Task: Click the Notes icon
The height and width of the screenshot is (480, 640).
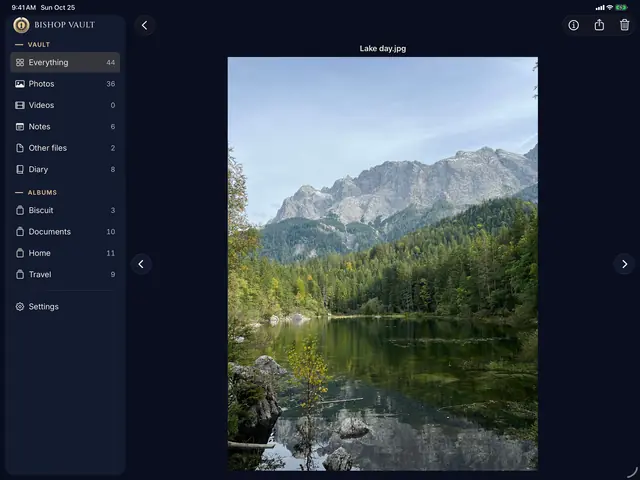Action: 20,127
